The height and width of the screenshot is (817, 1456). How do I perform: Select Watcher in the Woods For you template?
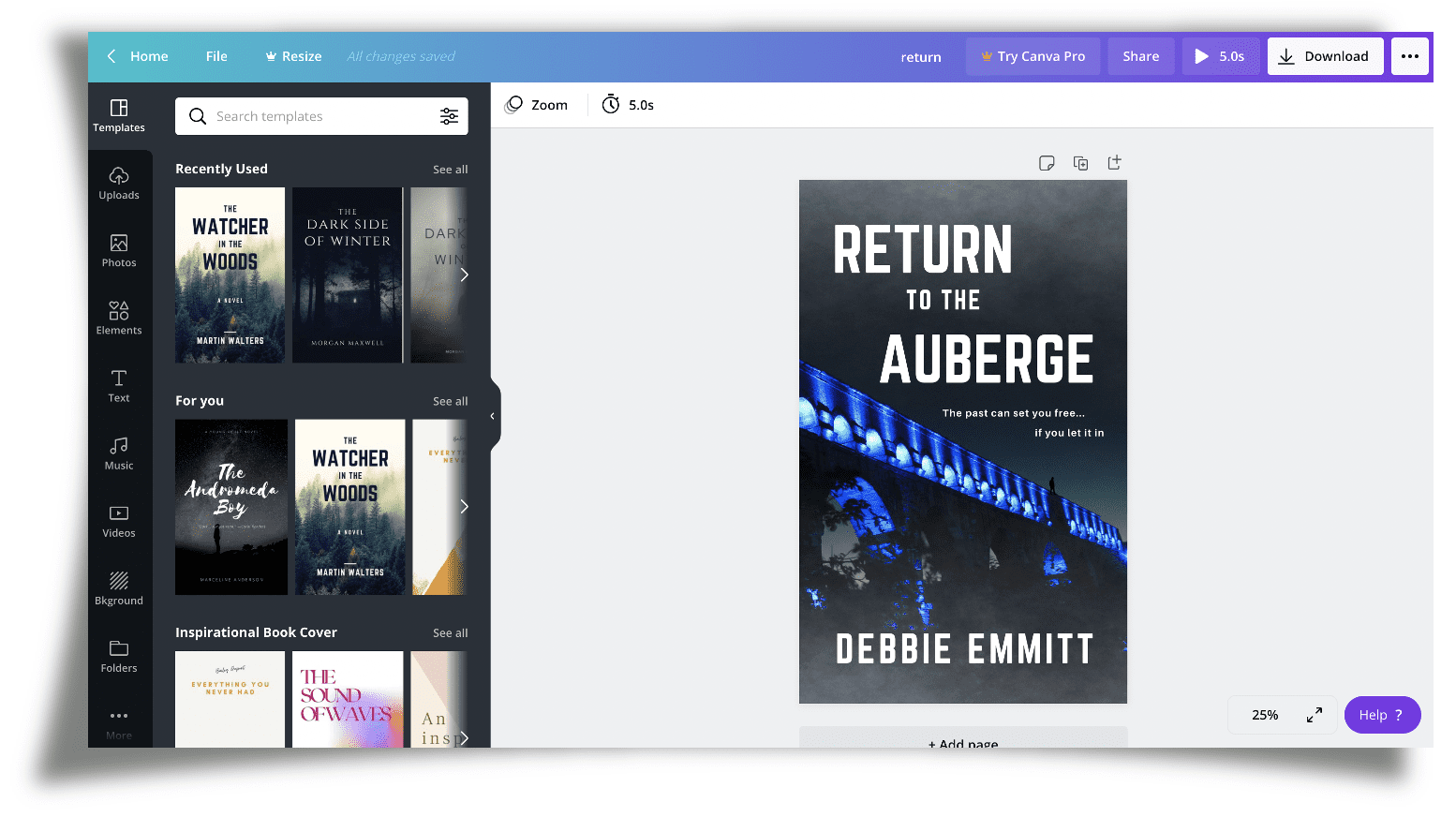click(350, 507)
